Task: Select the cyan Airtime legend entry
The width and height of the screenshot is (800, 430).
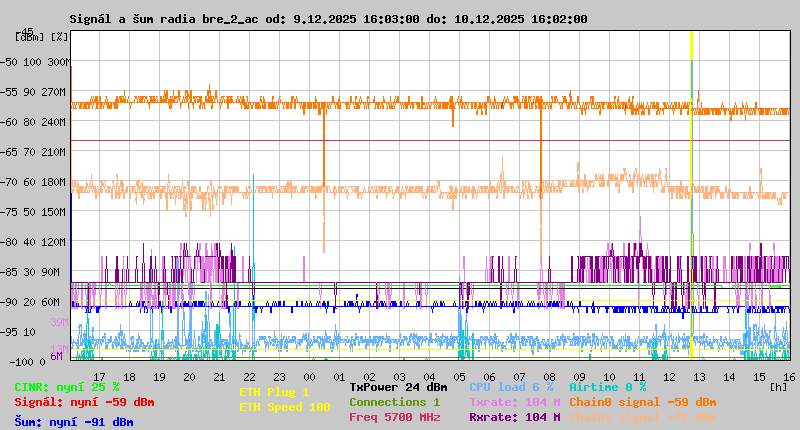Action: coord(607,387)
